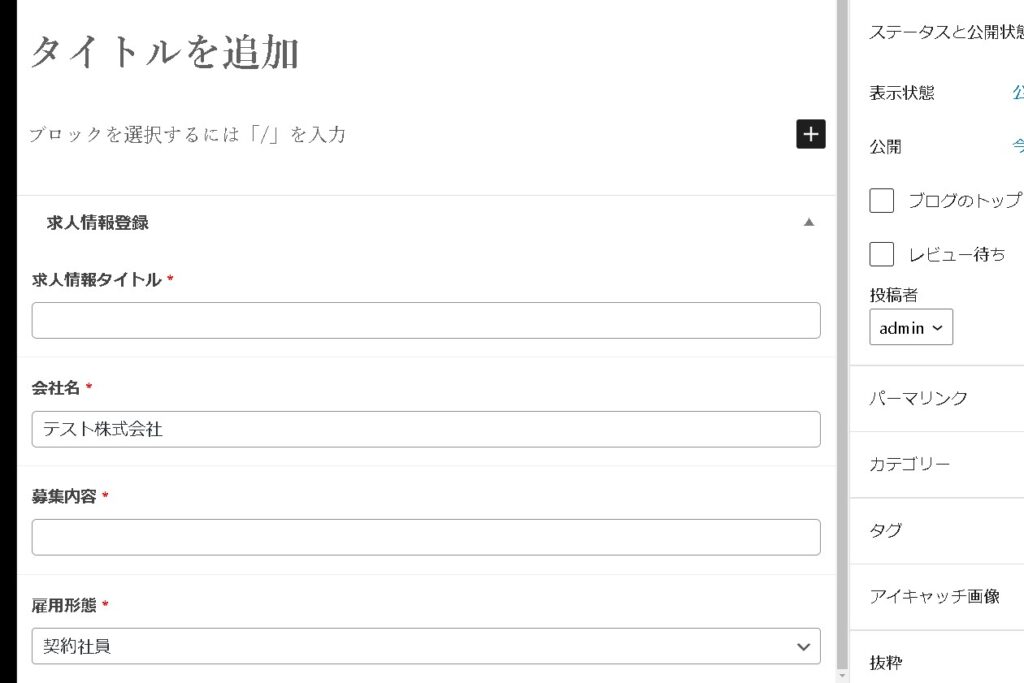Click the 求人情報登録 panel heading

pos(98,222)
